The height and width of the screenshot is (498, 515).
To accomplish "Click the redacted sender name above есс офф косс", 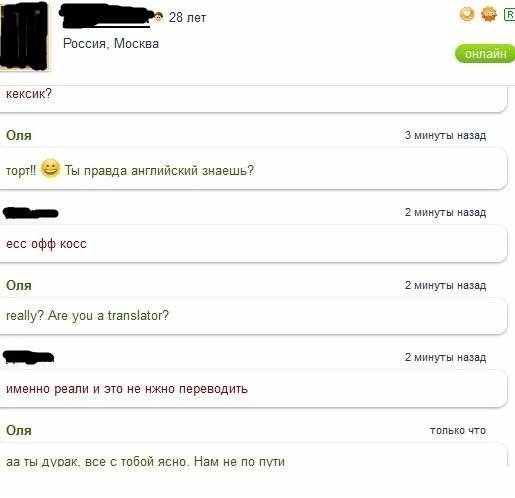I will point(31,213).
